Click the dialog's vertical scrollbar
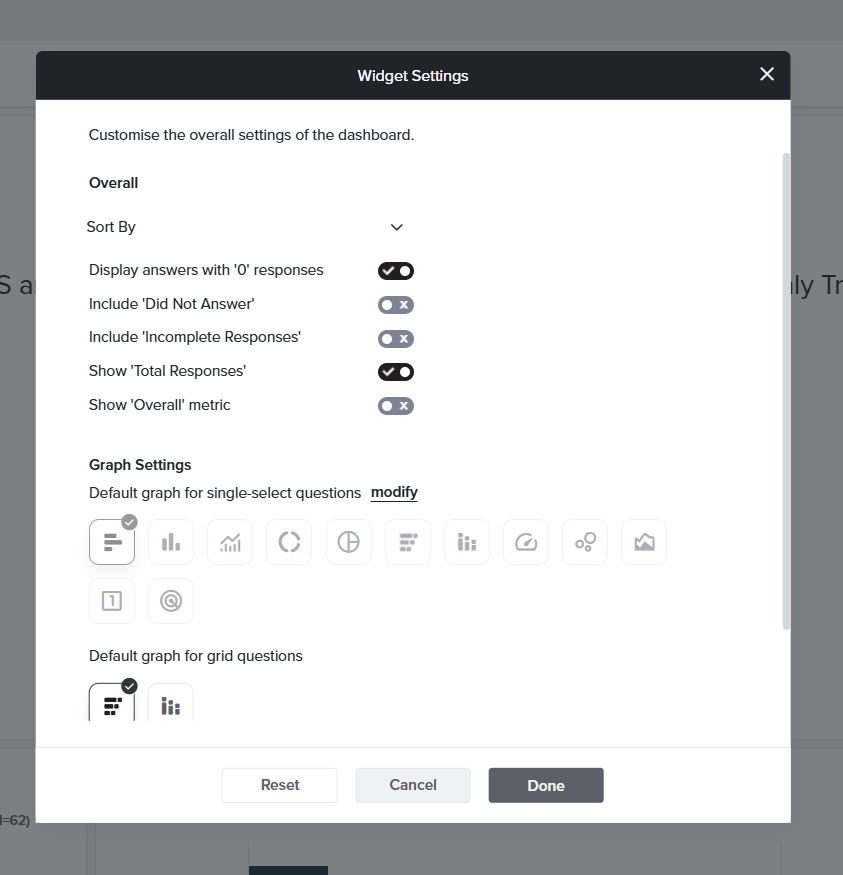This screenshot has height=875, width=843. [x=786, y=391]
